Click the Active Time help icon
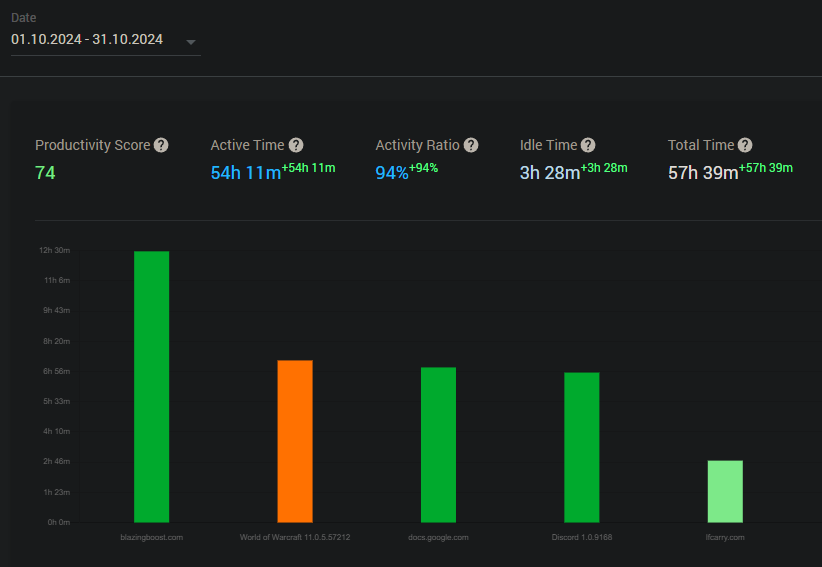This screenshot has width=822, height=567. 296,145
